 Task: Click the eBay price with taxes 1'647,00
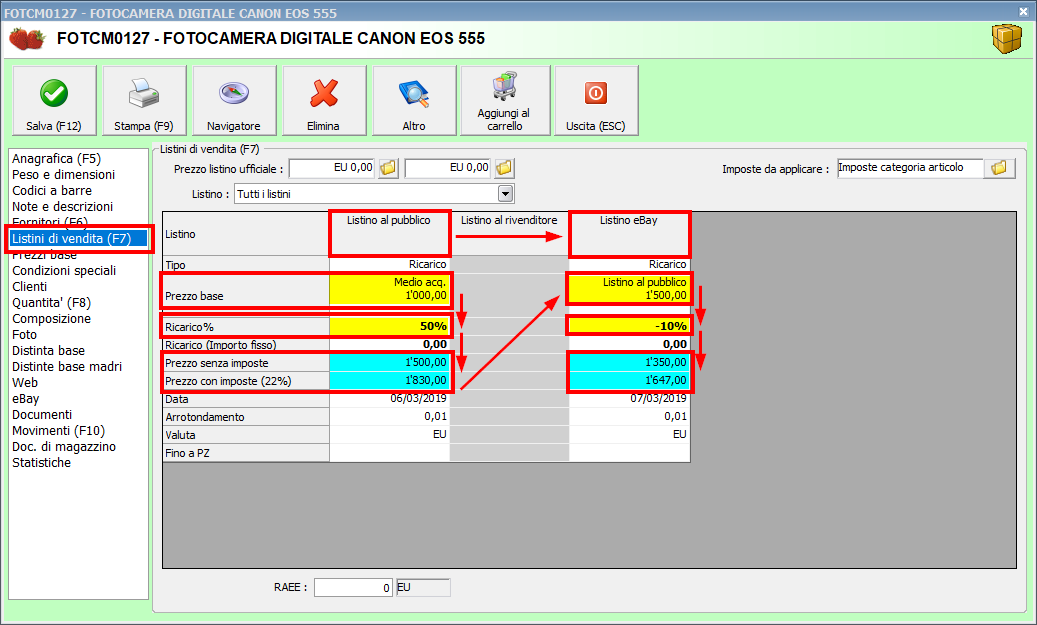[x=630, y=380]
